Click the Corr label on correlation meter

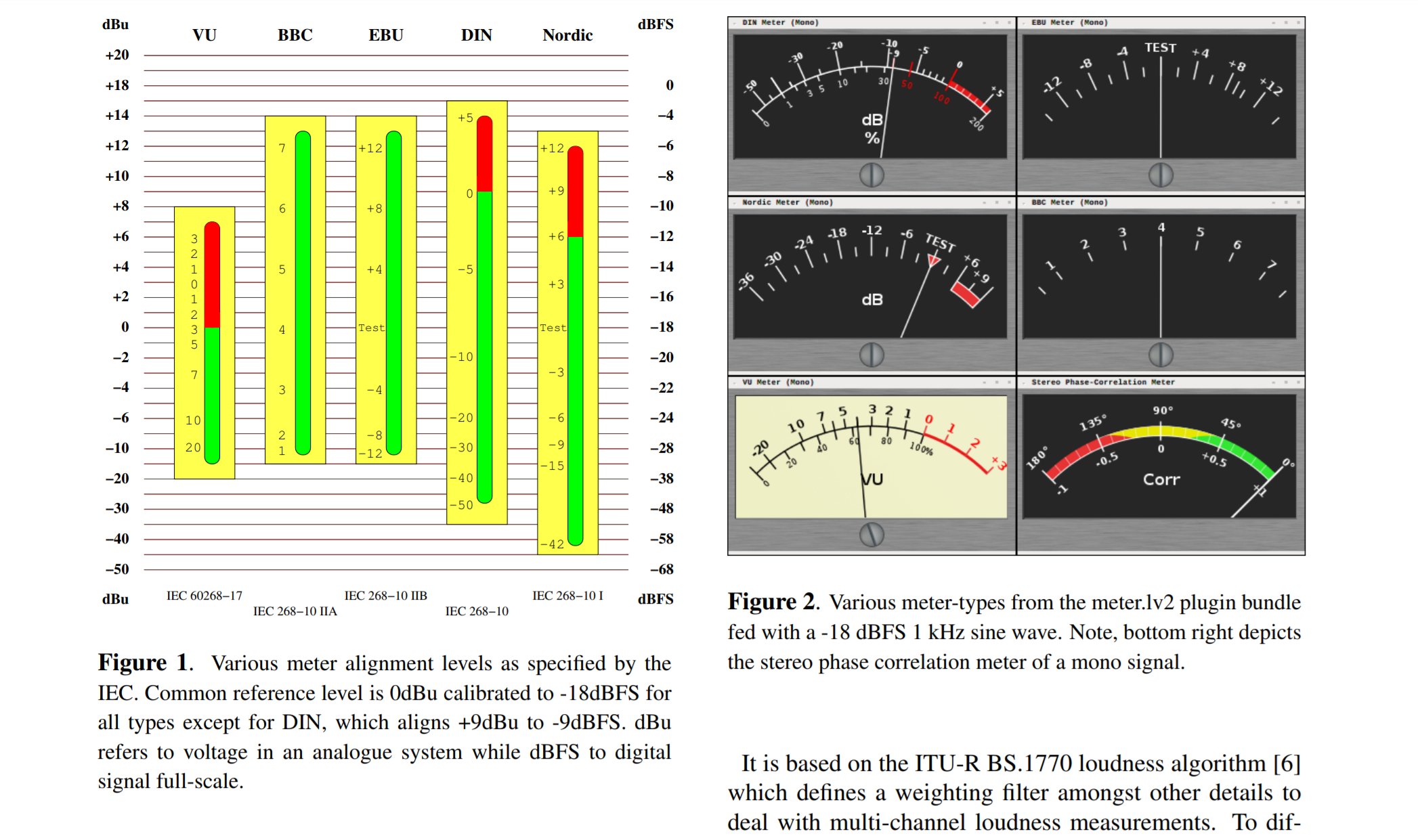click(1161, 479)
